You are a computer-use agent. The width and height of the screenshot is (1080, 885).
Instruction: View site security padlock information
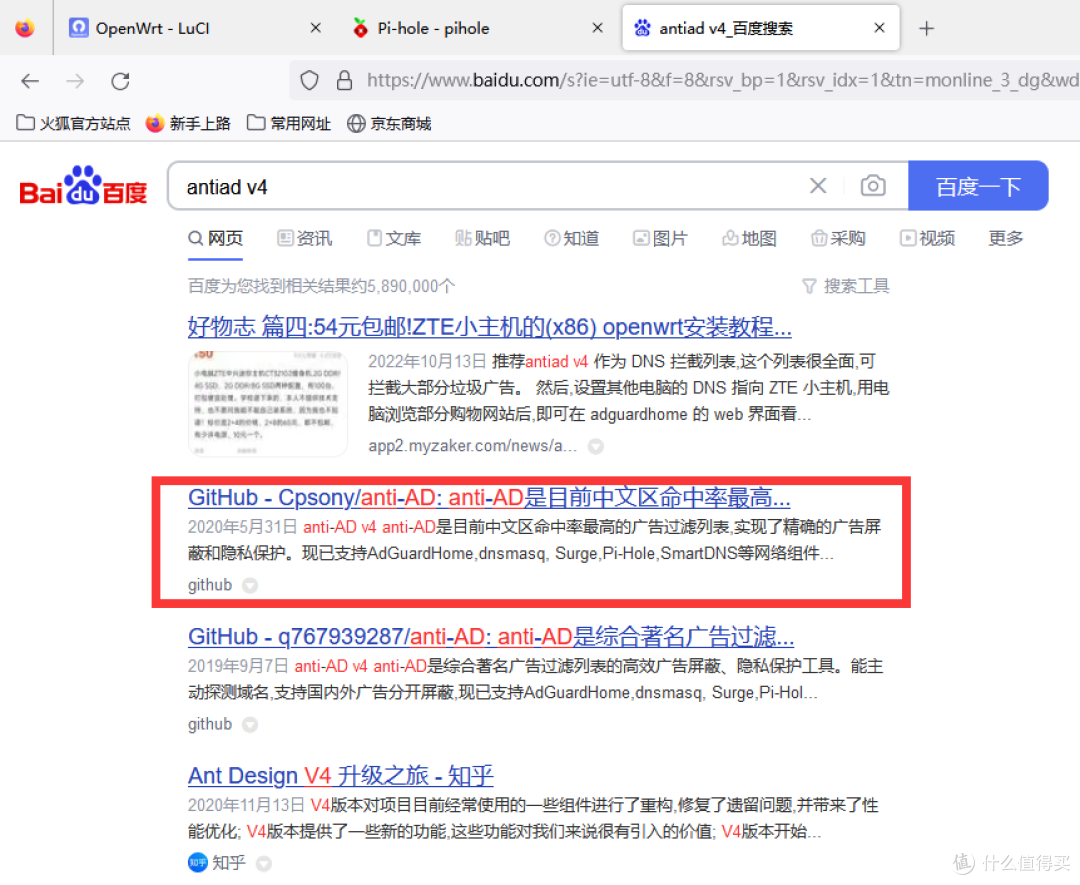click(344, 81)
